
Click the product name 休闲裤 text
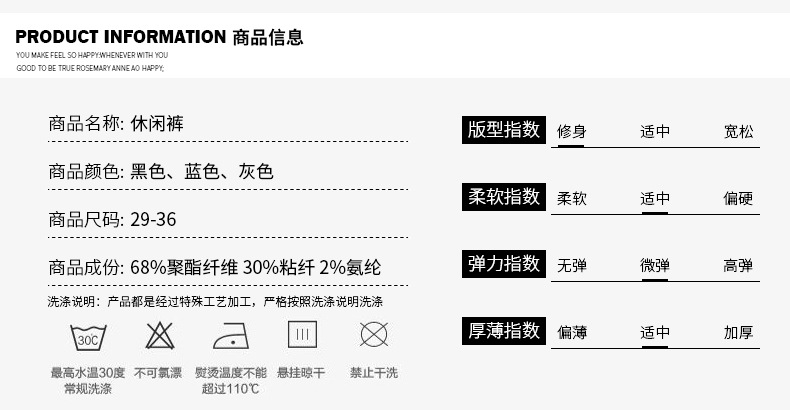pyautogui.click(x=157, y=124)
